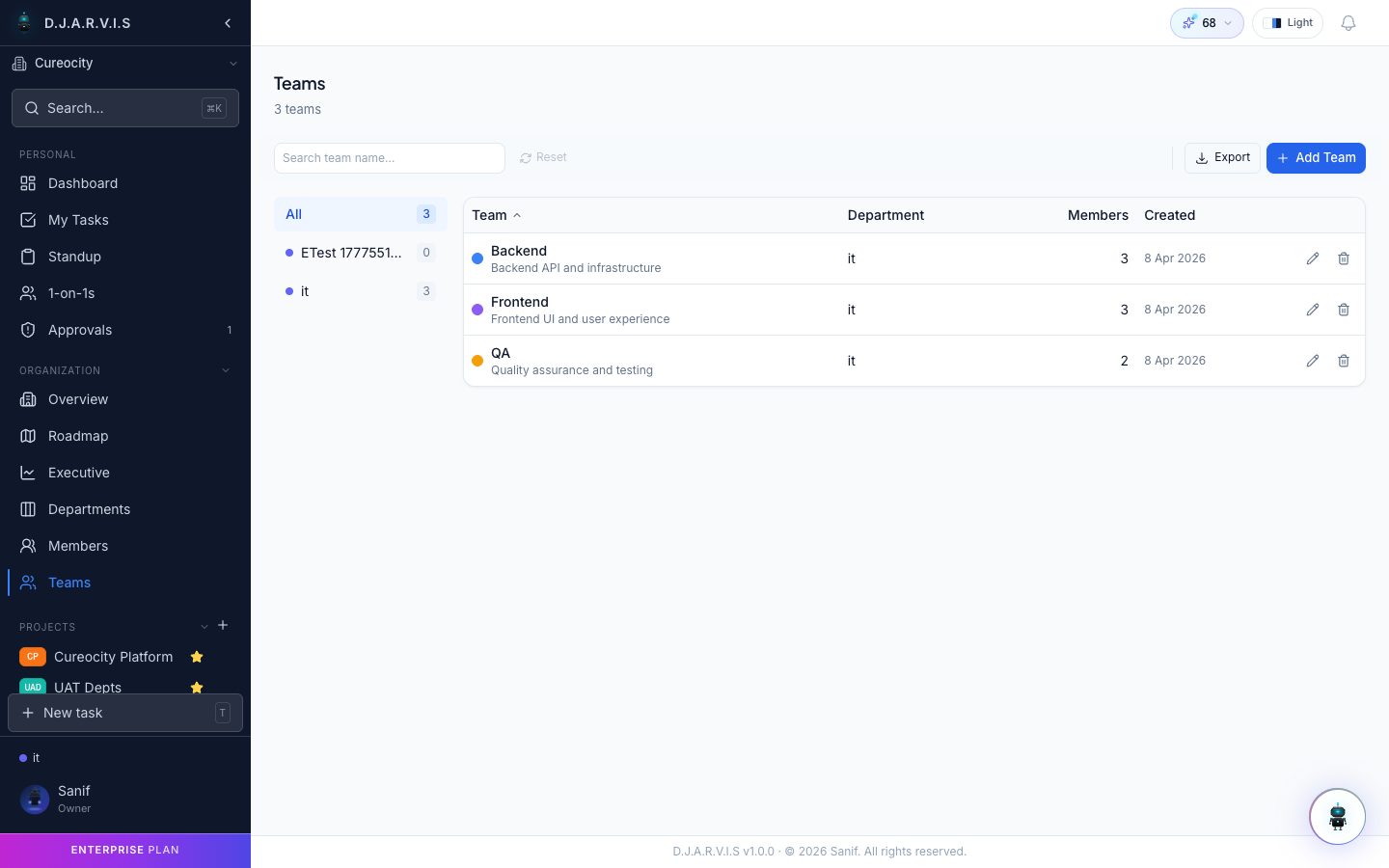Collapse the Organization section
Image resolution: width=1389 pixels, height=868 pixels.
tap(226, 370)
